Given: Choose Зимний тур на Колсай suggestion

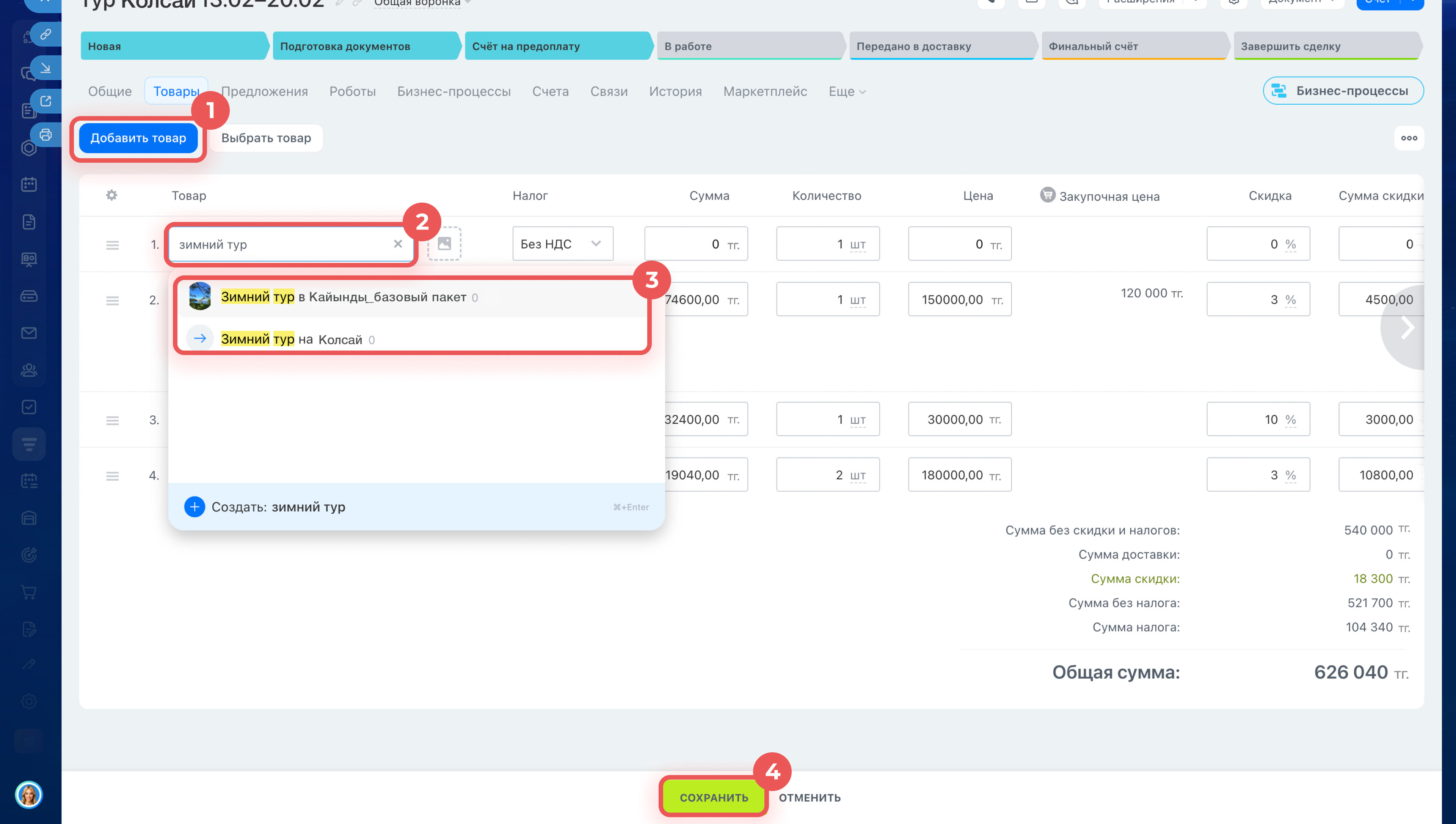Looking at the screenshot, I should coord(292,339).
